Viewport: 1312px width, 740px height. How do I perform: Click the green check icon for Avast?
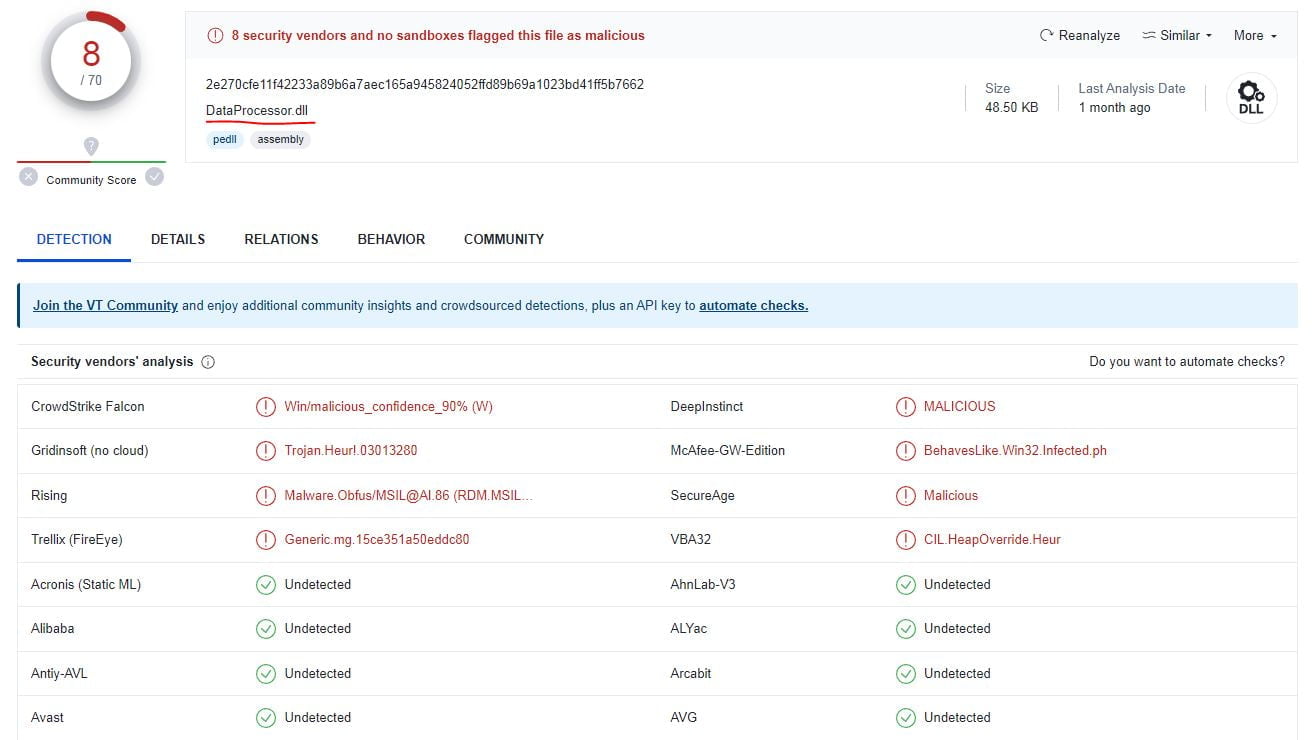(265, 718)
